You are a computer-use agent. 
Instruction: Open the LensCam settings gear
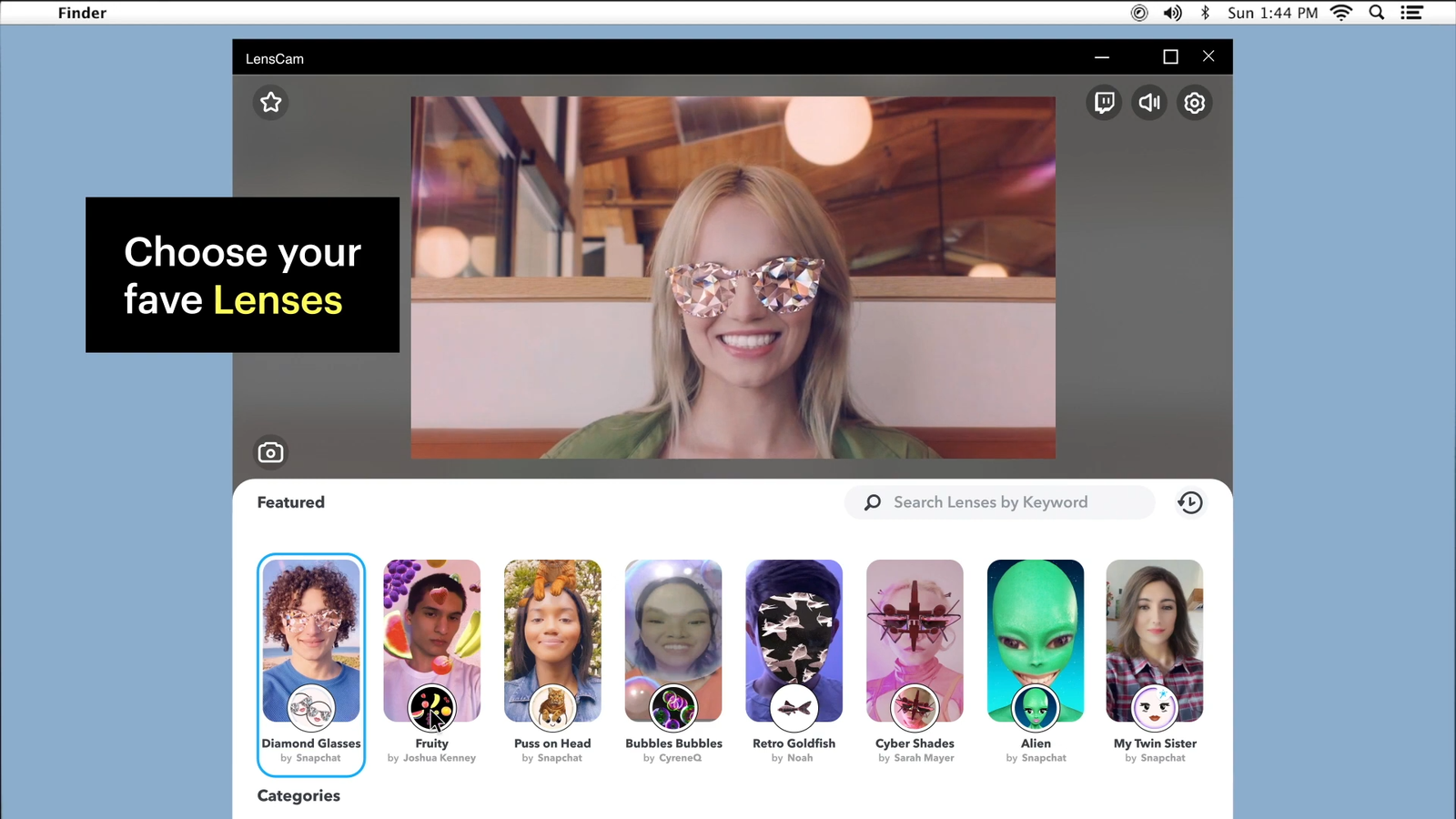pos(1195,102)
